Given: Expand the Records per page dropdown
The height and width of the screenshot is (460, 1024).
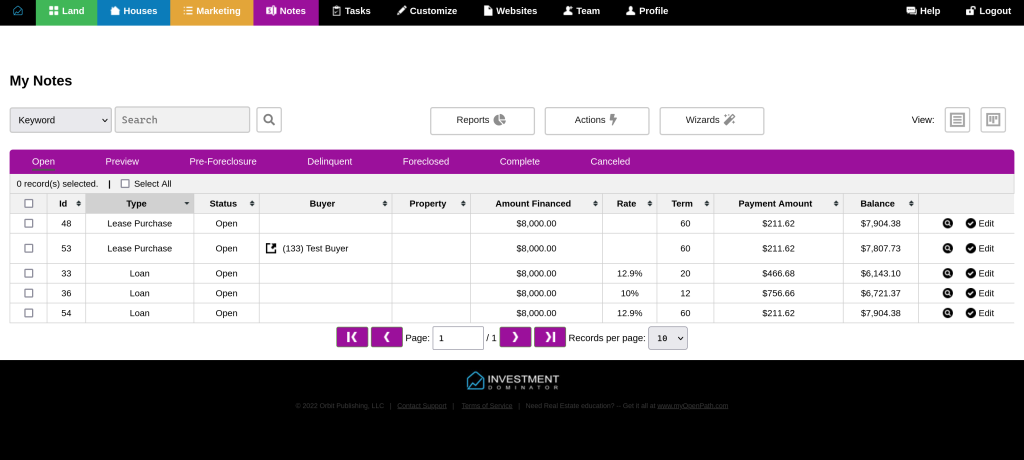Looking at the screenshot, I should (667, 338).
